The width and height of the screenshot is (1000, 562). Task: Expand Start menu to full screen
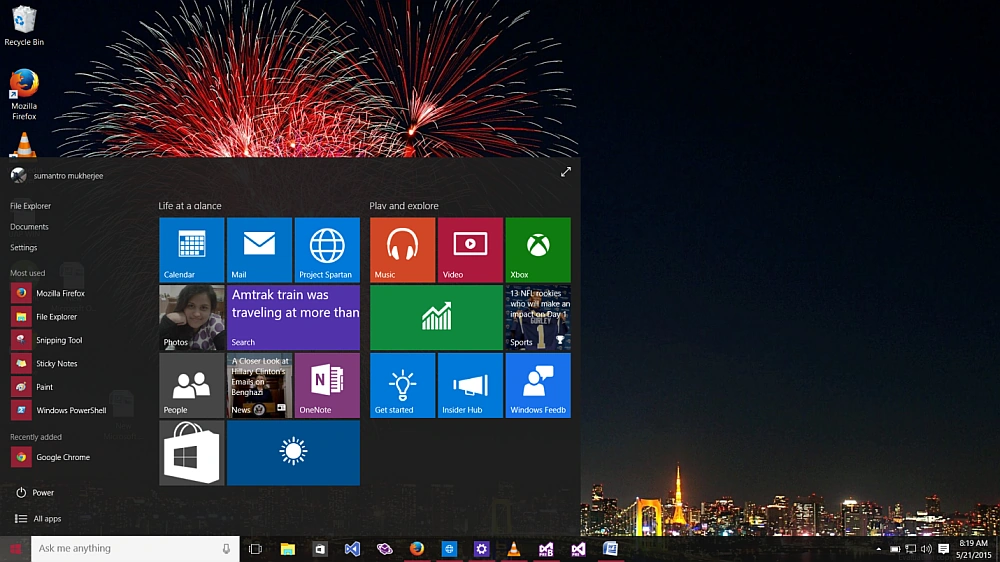pyautogui.click(x=566, y=172)
